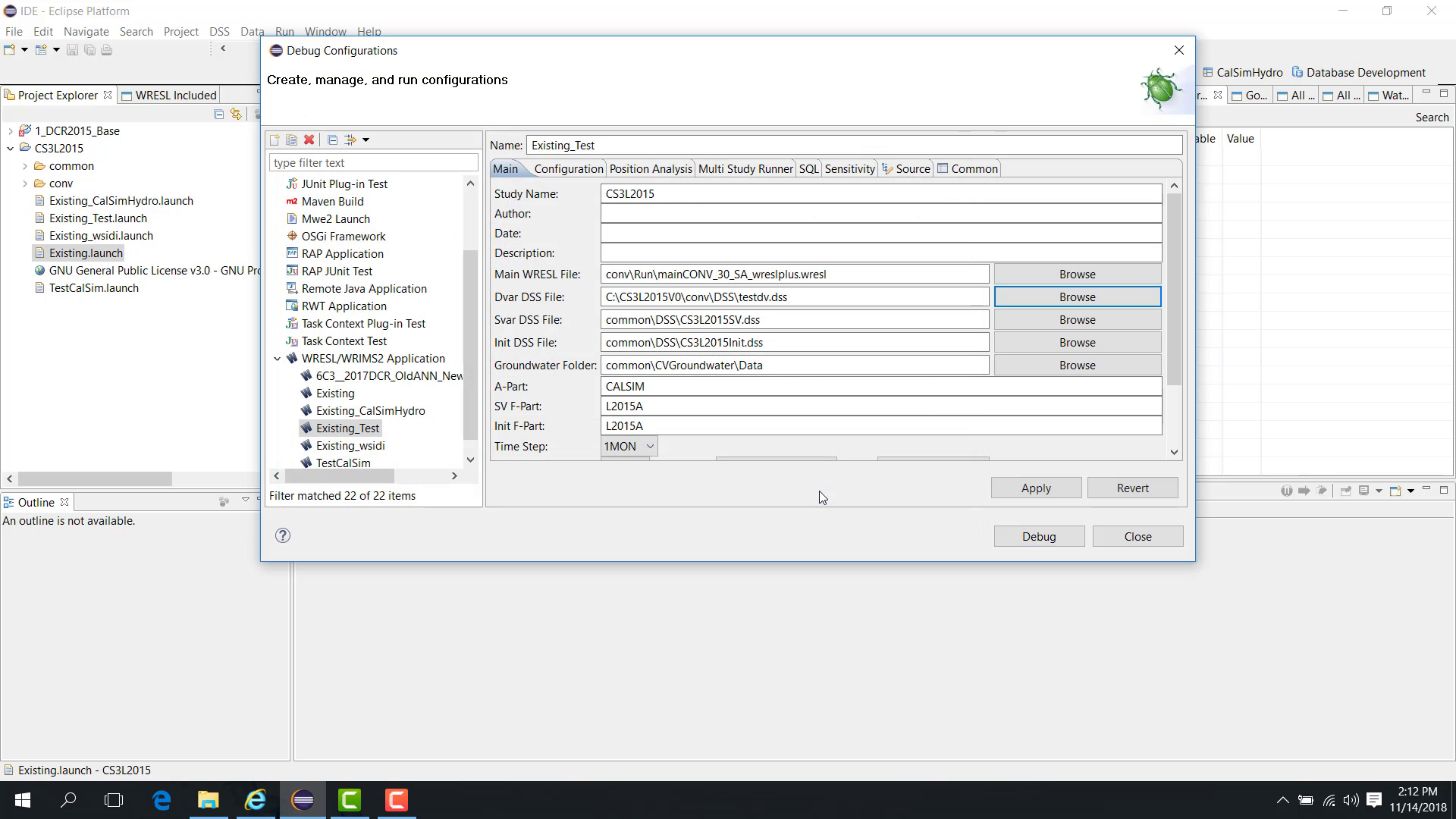Click the help question mark icon
1456x819 pixels.
(283, 535)
